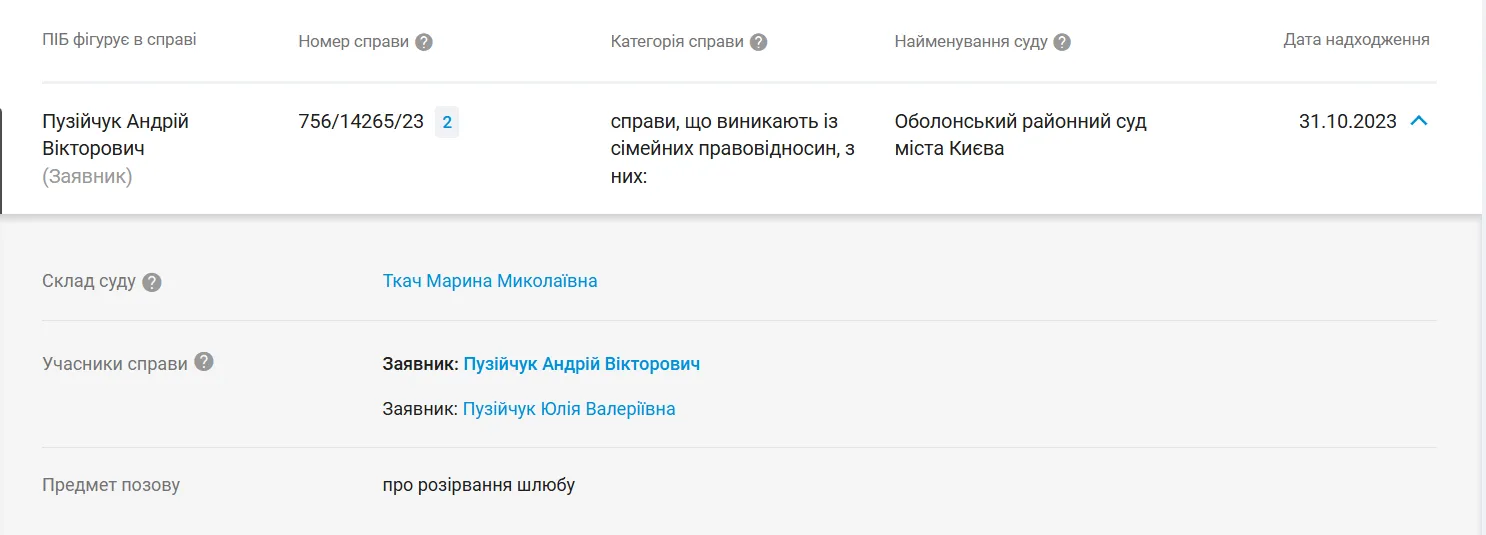The width and height of the screenshot is (1486, 535).
Task: Collapse the expanded case row via chevron
Action: click(x=1418, y=121)
